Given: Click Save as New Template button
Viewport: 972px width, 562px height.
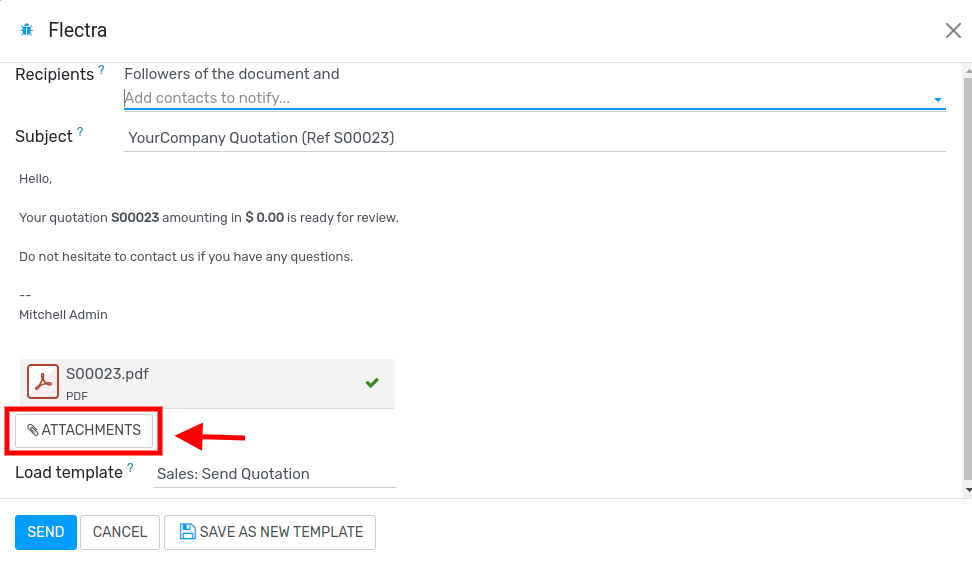Looking at the screenshot, I should [x=270, y=532].
